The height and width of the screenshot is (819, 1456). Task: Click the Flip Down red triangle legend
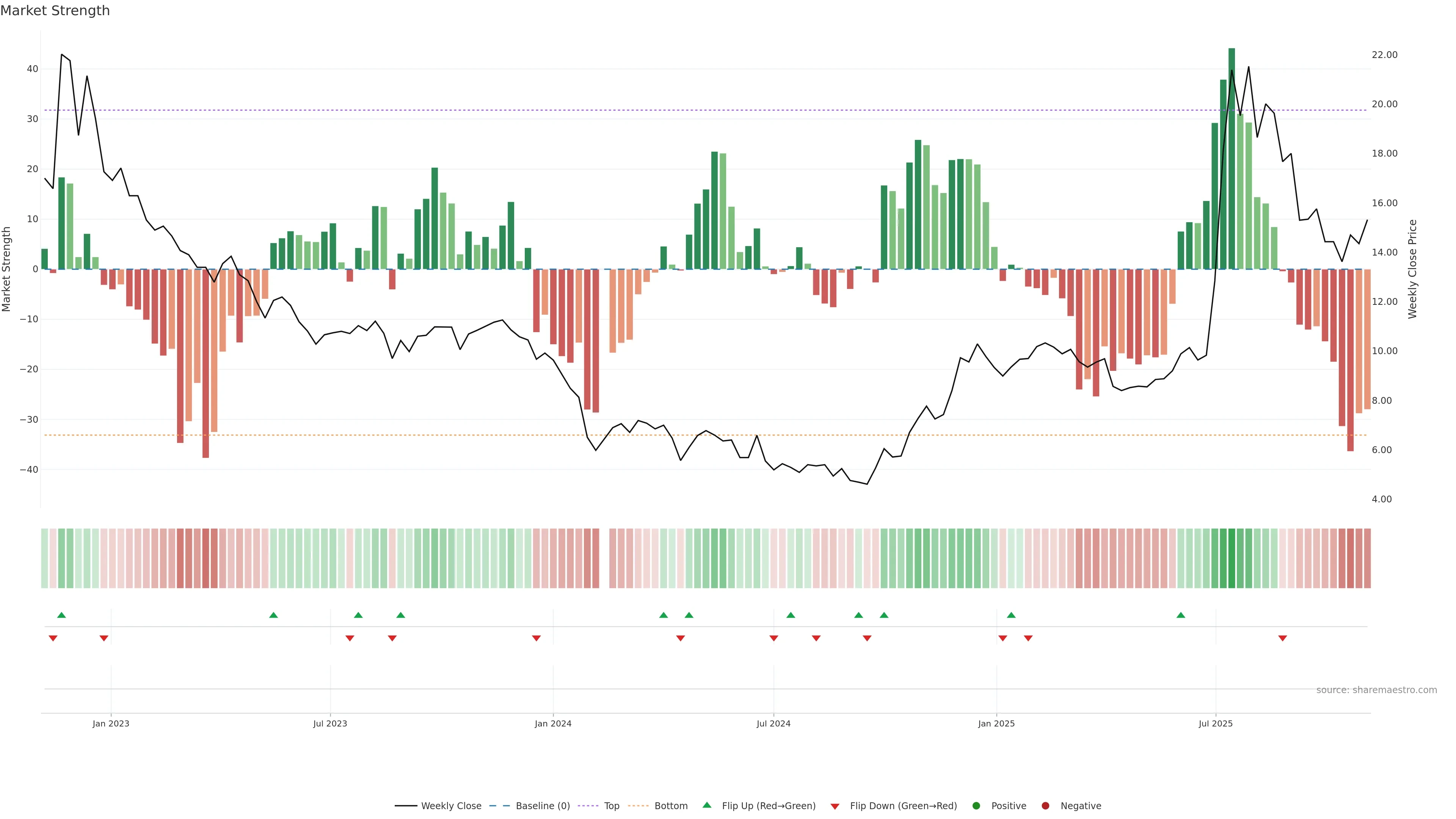click(x=835, y=806)
